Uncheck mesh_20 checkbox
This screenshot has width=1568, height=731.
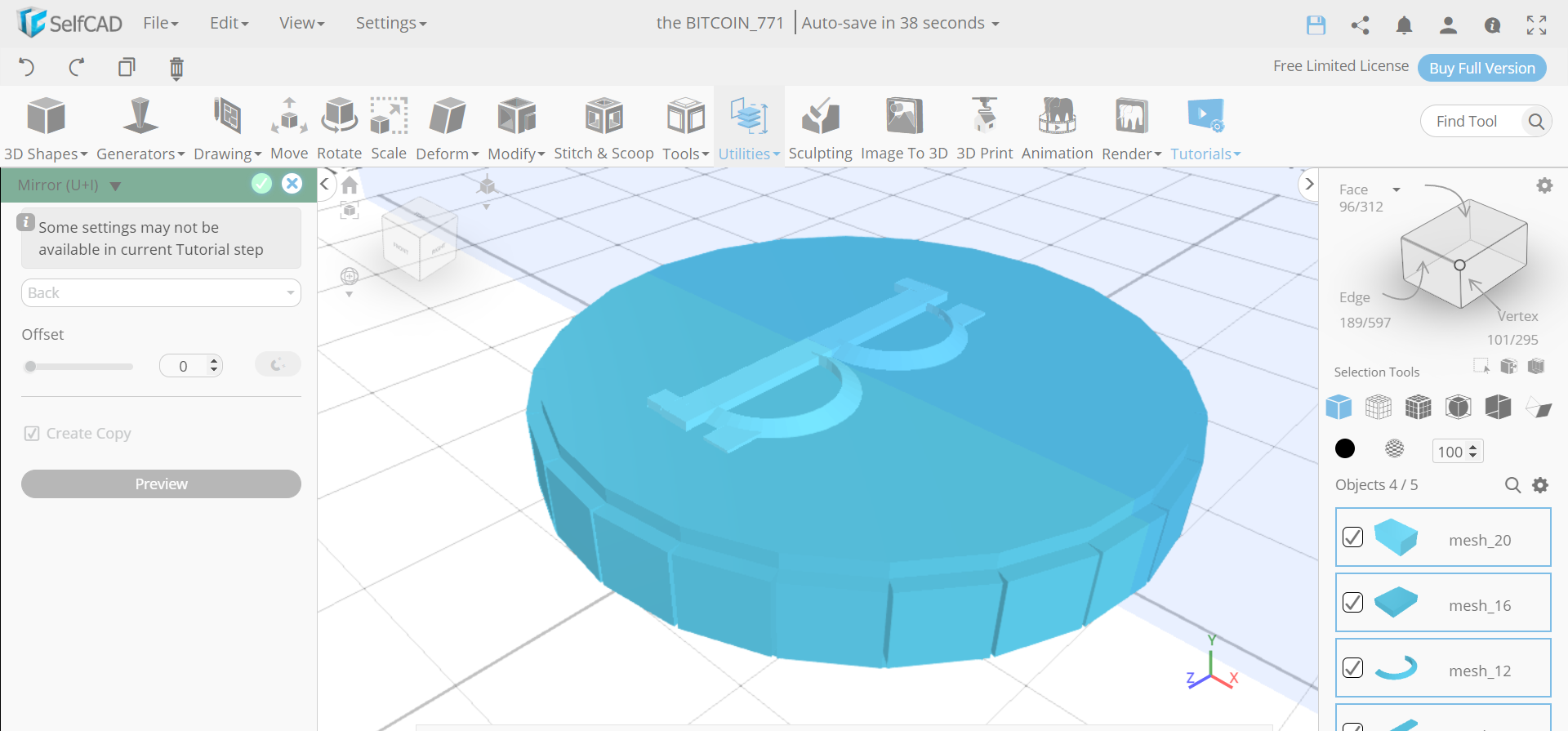1352,537
